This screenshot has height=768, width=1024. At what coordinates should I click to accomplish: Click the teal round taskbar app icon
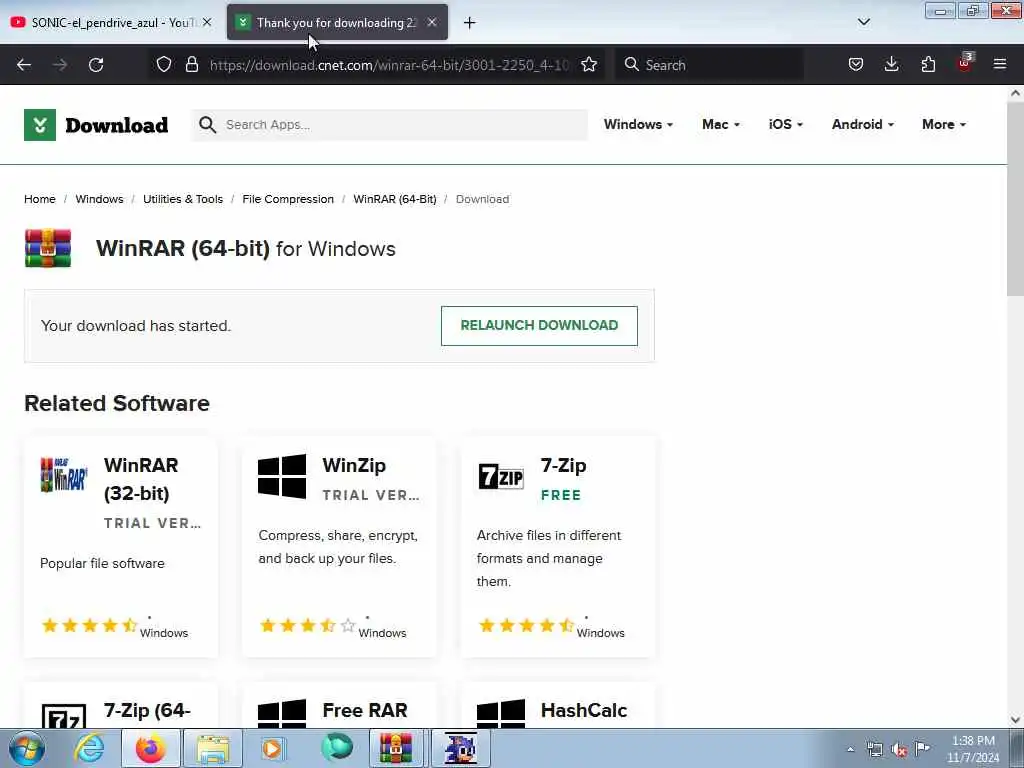click(x=337, y=748)
